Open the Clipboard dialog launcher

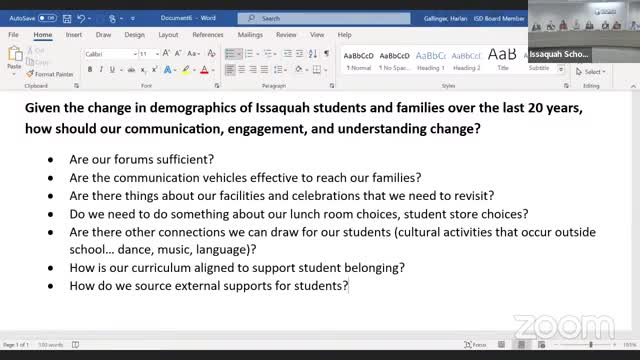(x=76, y=86)
